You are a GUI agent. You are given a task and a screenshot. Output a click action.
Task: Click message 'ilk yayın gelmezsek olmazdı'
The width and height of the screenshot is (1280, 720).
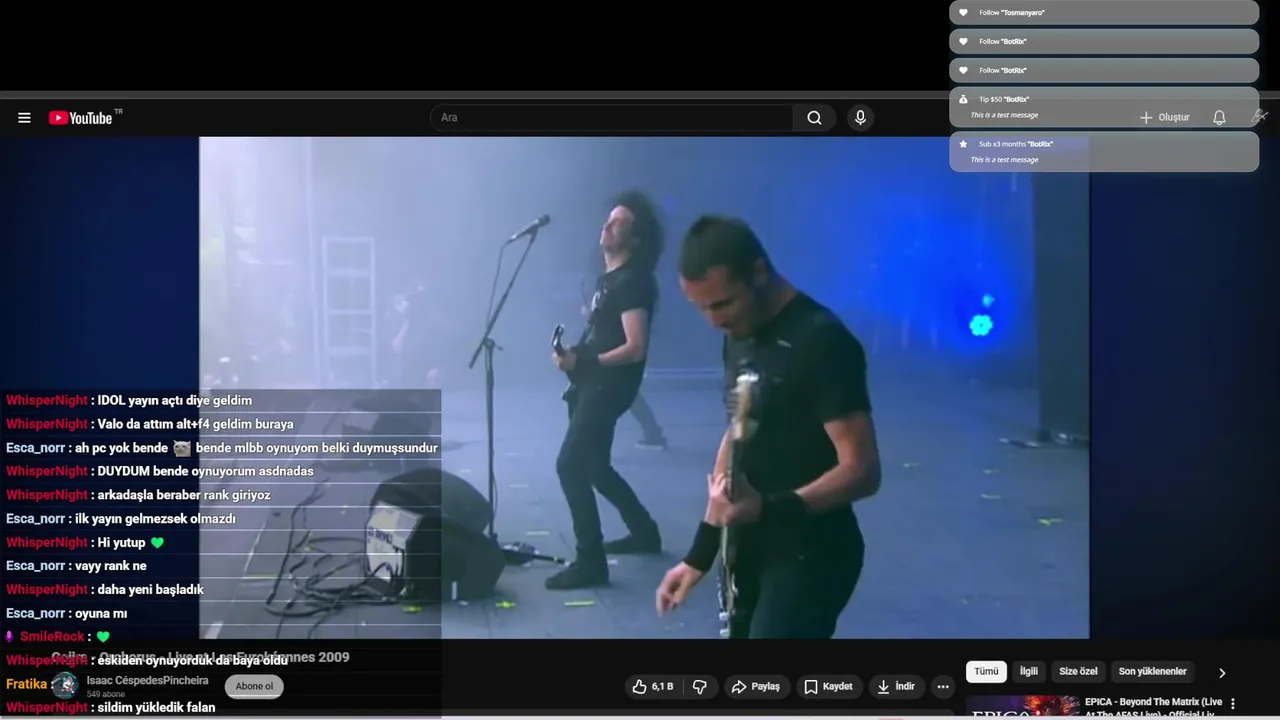point(155,519)
